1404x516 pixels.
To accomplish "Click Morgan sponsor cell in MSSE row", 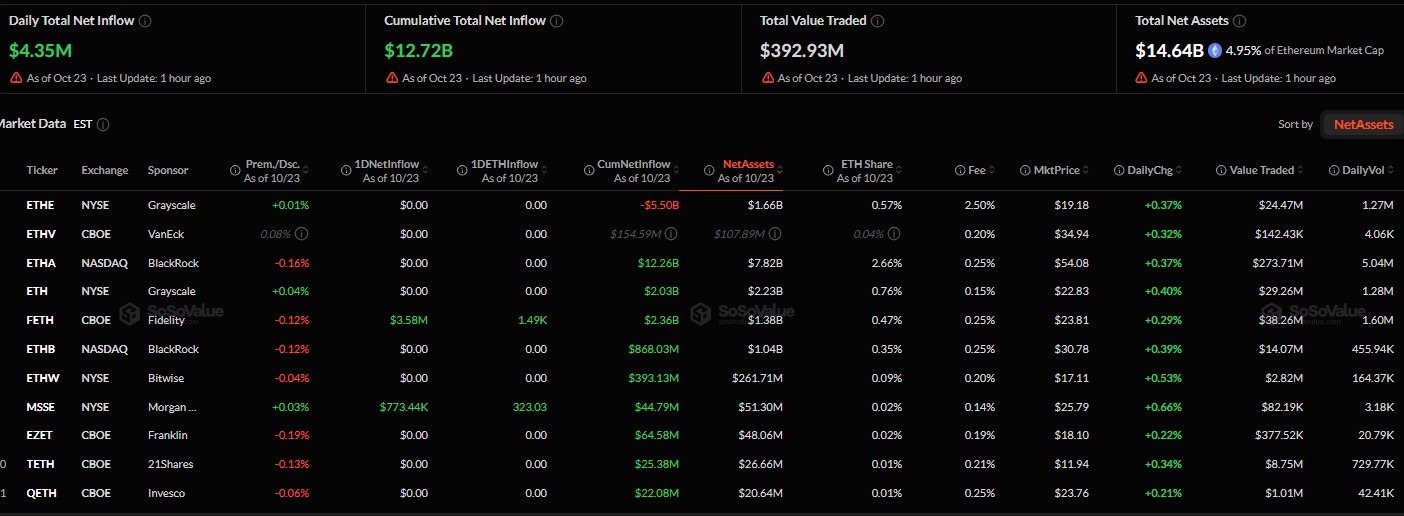I will 172,407.
